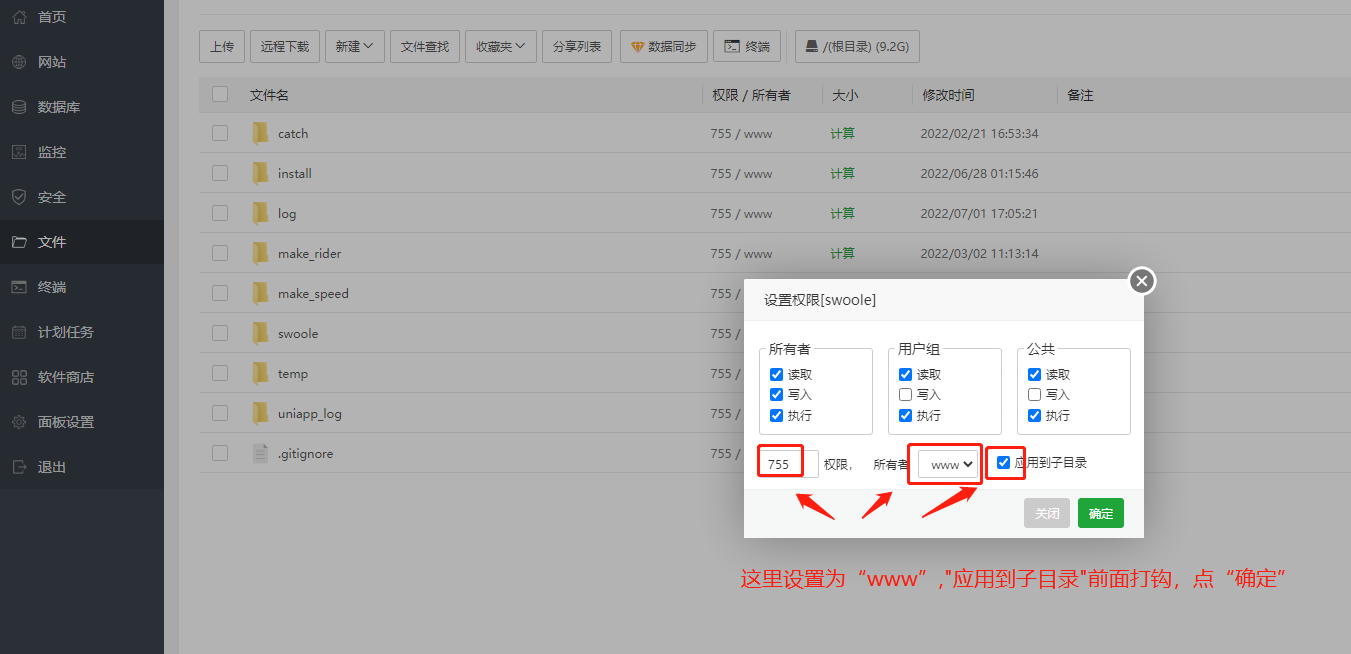Screen dimensions: 1351x654
Task: Toggle 所有者 读取 read checkbox
Action: point(776,374)
